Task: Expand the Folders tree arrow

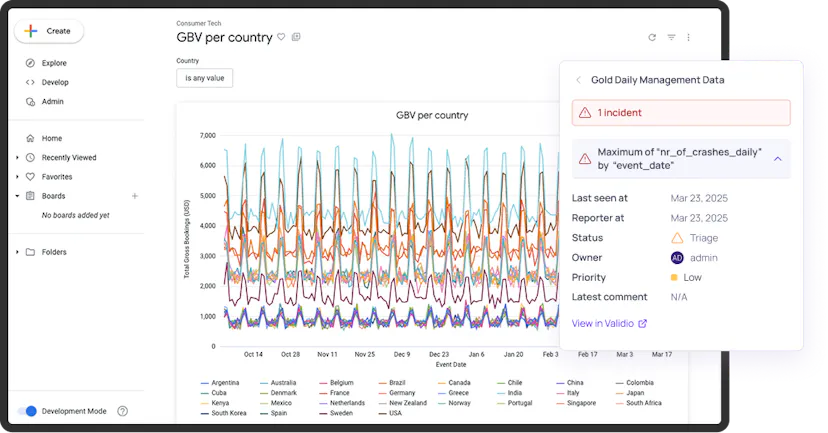Action: pos(17,252)
